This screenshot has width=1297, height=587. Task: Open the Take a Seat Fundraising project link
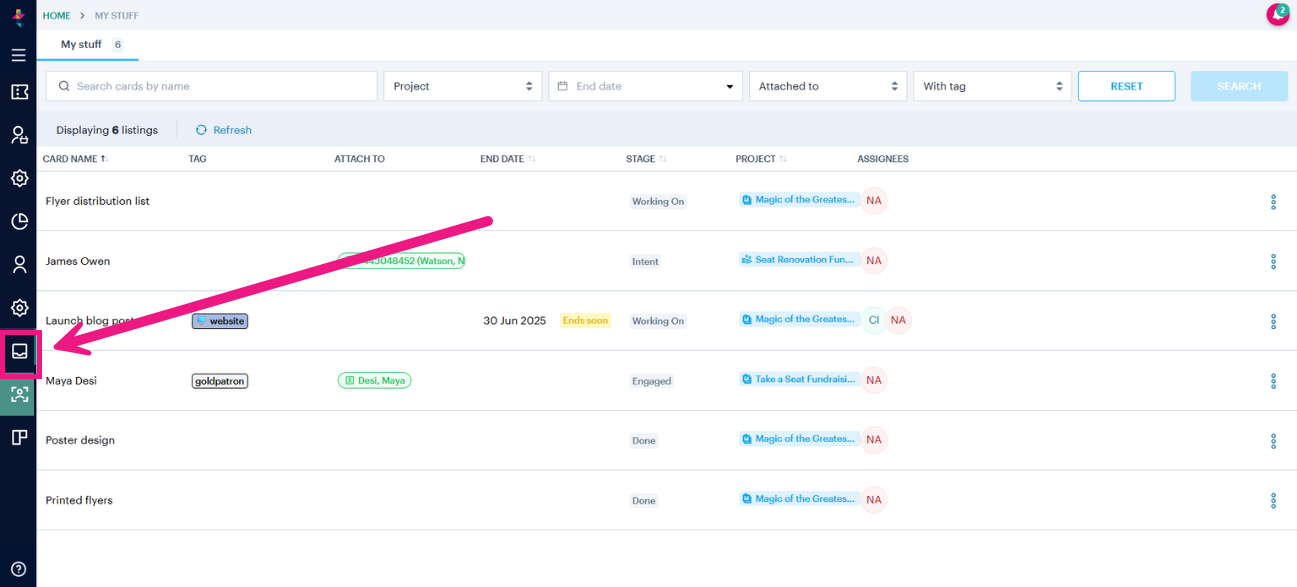coord(798,380)
